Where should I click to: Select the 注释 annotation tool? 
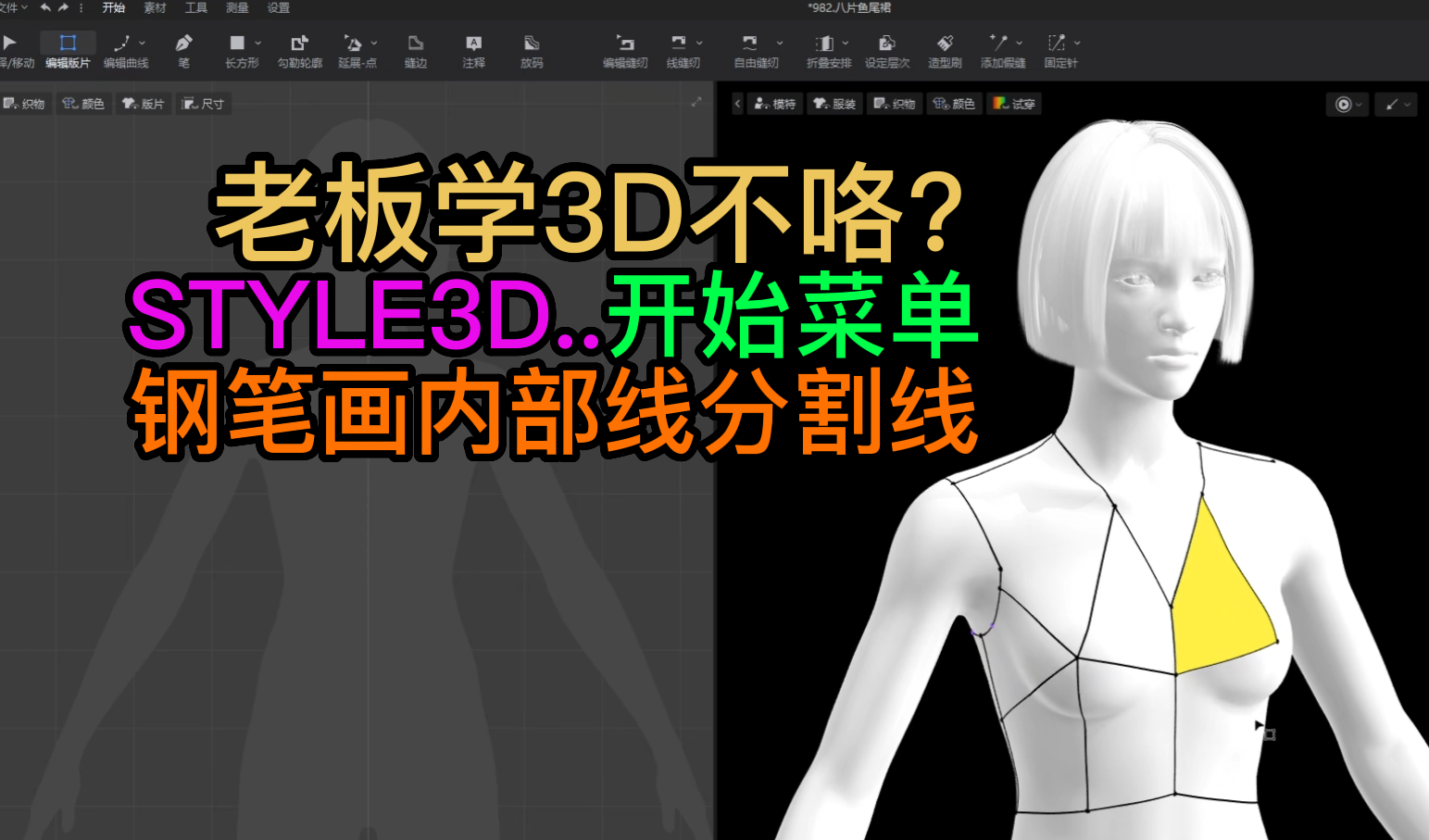(473, 51)
